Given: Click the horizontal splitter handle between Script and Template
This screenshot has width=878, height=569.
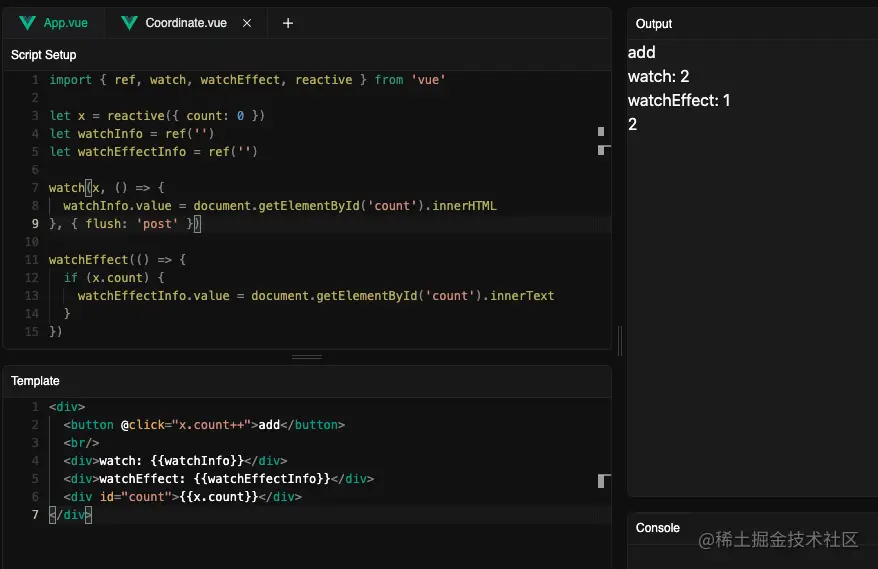Looking at the screenshot, I should click(307, 357).
